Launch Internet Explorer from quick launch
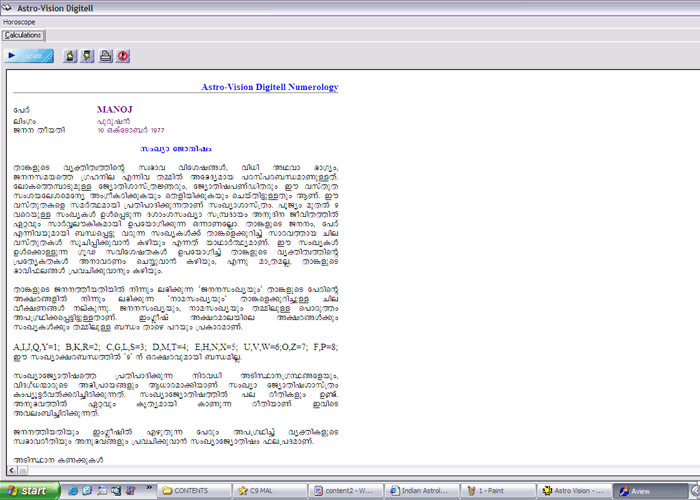Image resolution: width=700 pixels, height=500 pixels. 72,491
